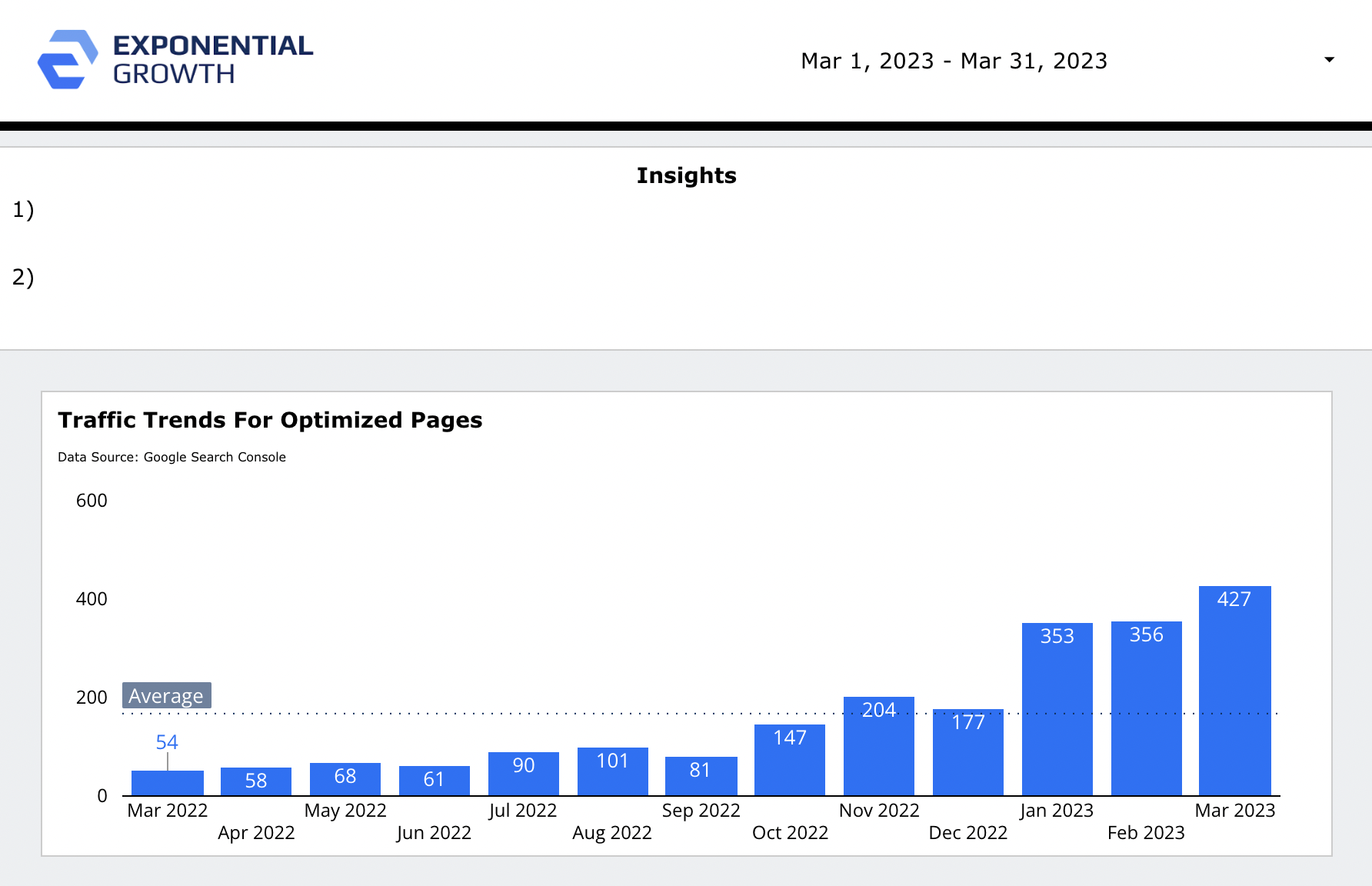Click insight line numbered 2)
The height and width of the screenshot is (886, 1372).
click(x=22, y=277)
